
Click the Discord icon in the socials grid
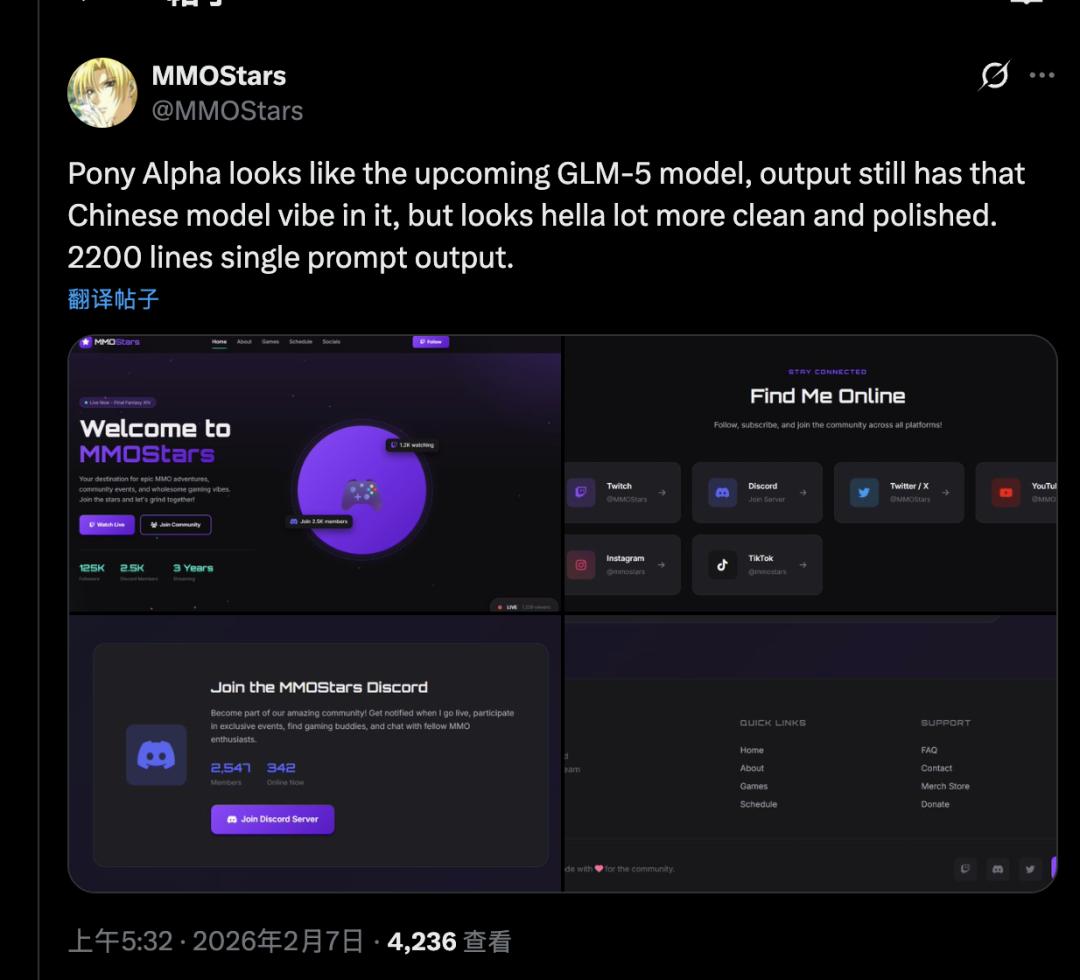pos(722,492)
